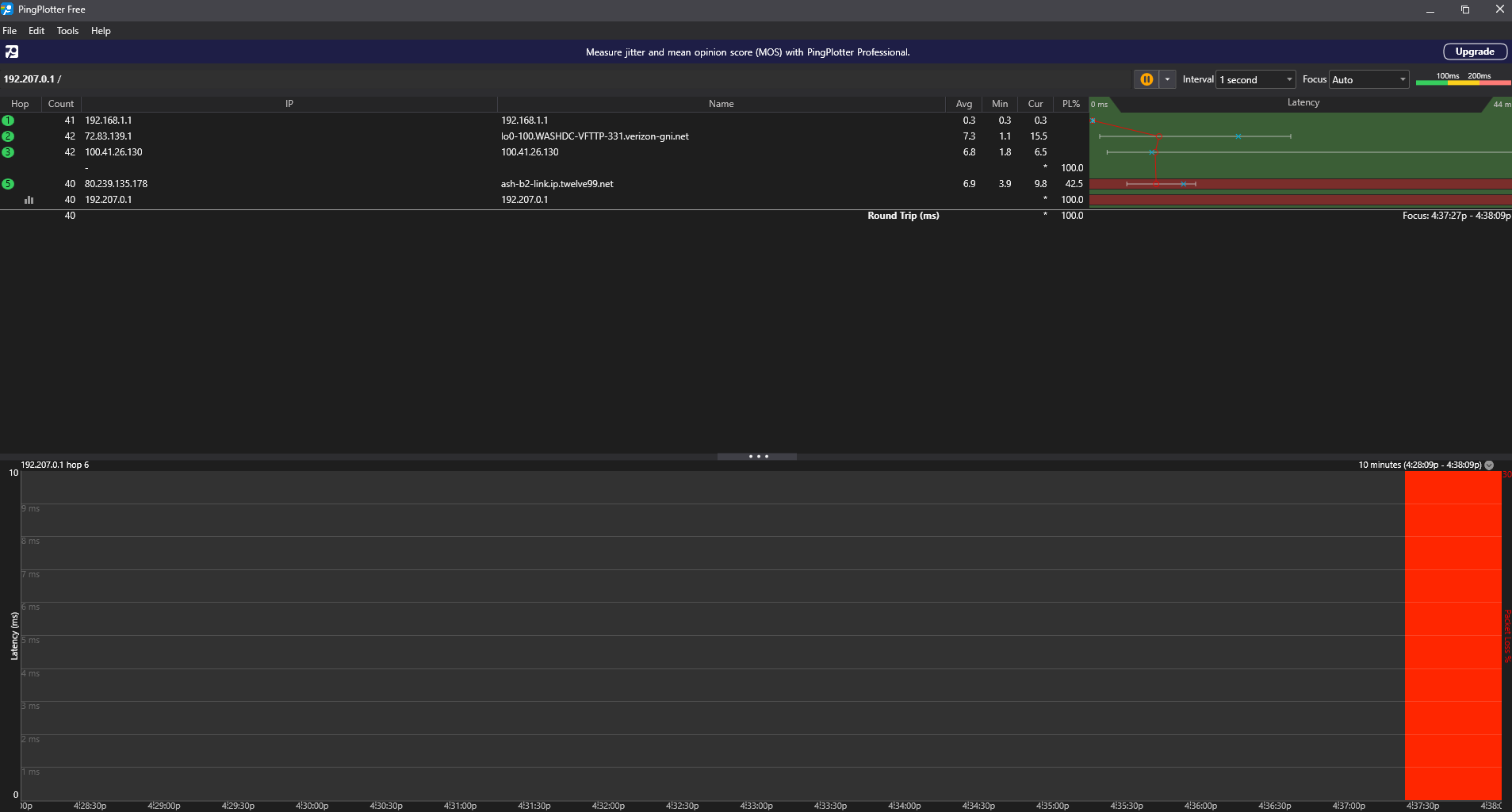Click the Upgrade button
Screen dimensions: 1512x812
tap(1475, 52)
